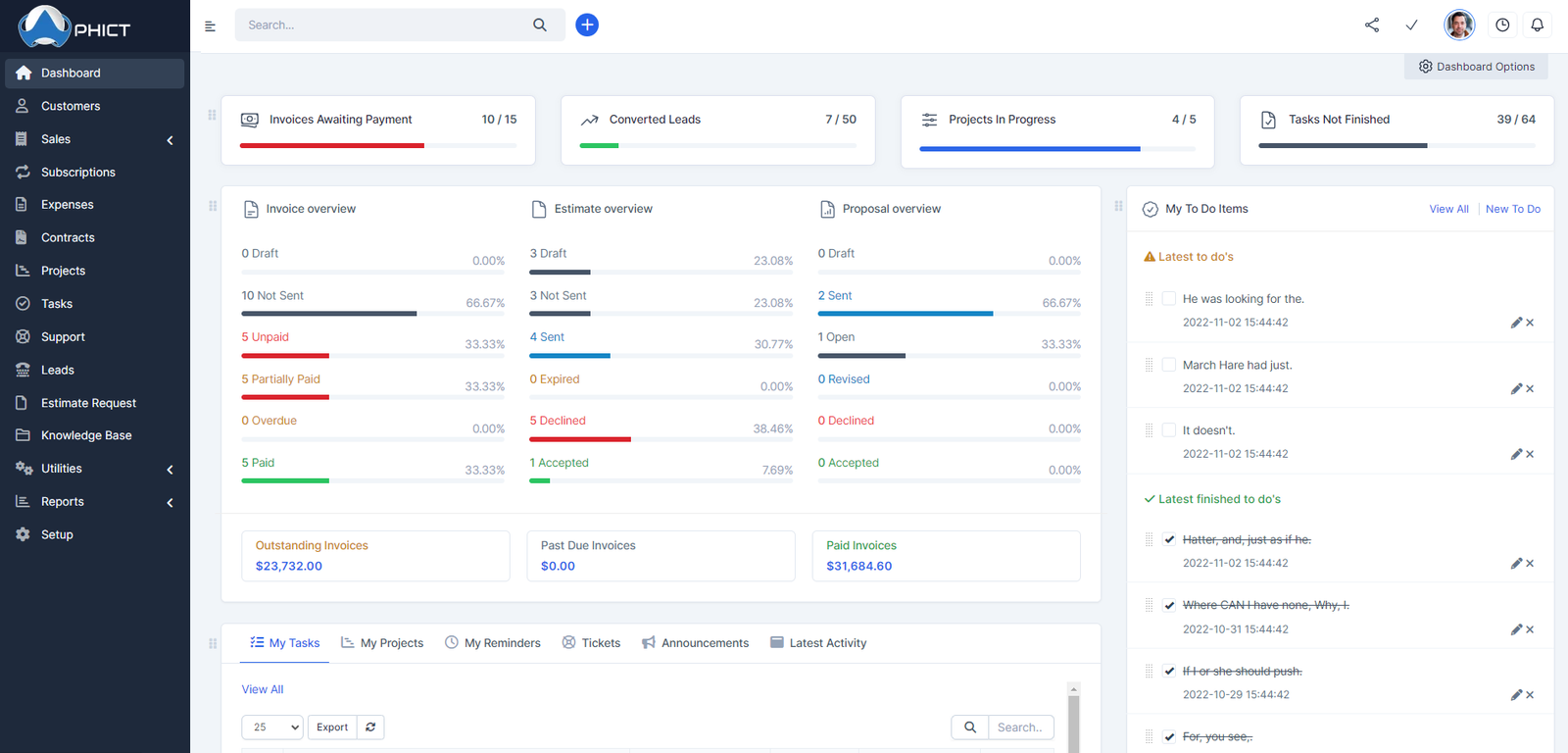Open the '5 Unpaid' invoices link
Image resolution: width=1568 pixels, height=753 pixels.
coord(266,337)
